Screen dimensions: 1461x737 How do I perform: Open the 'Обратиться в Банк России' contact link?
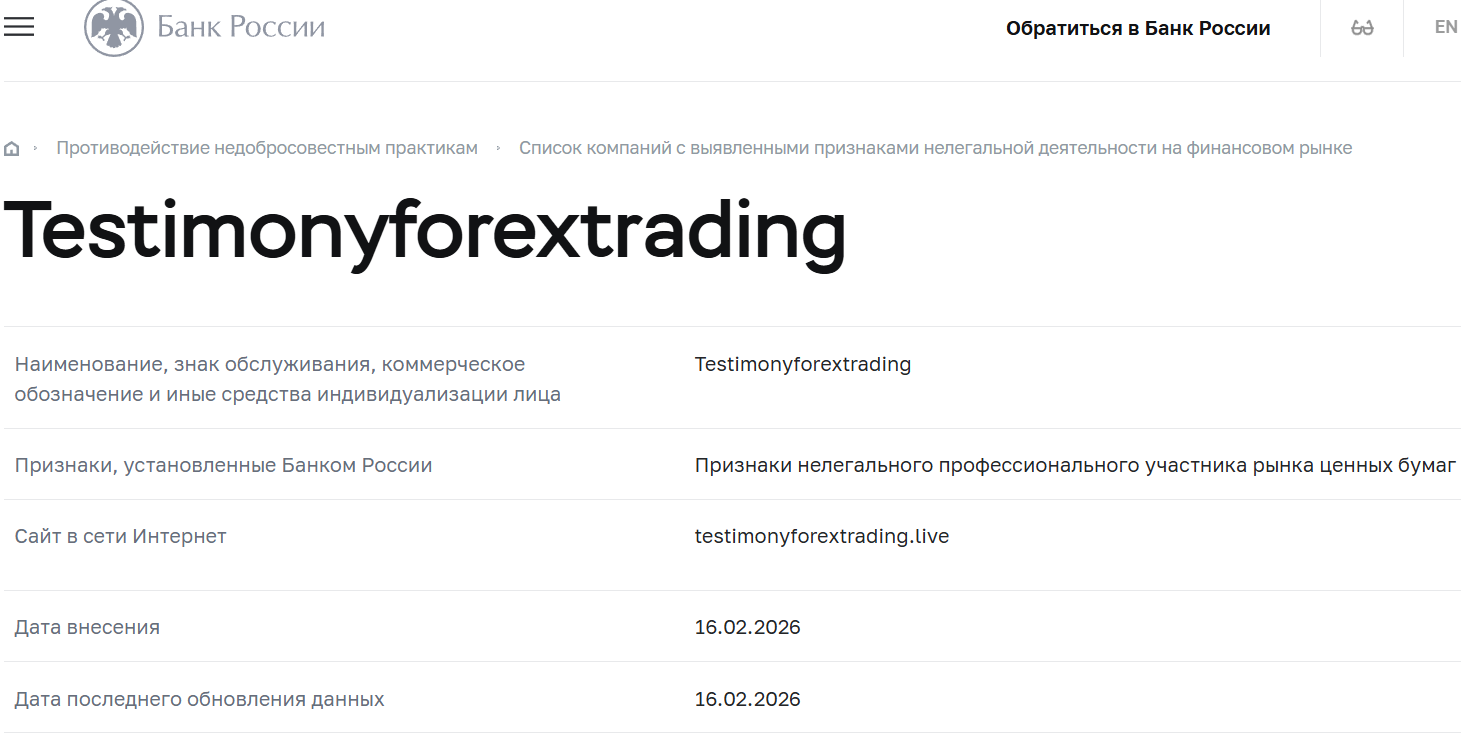point(1137,28)
